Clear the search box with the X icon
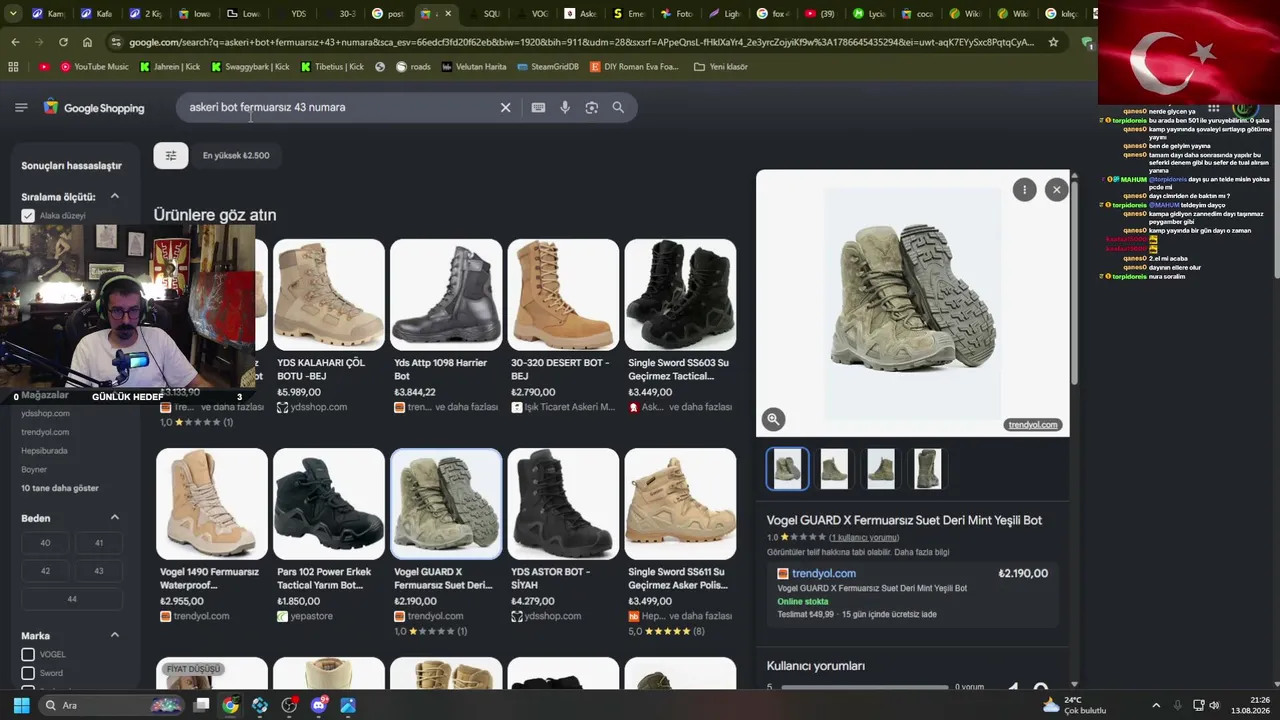The width and height of the screenshot is (1280, 720). coord(505,107)
